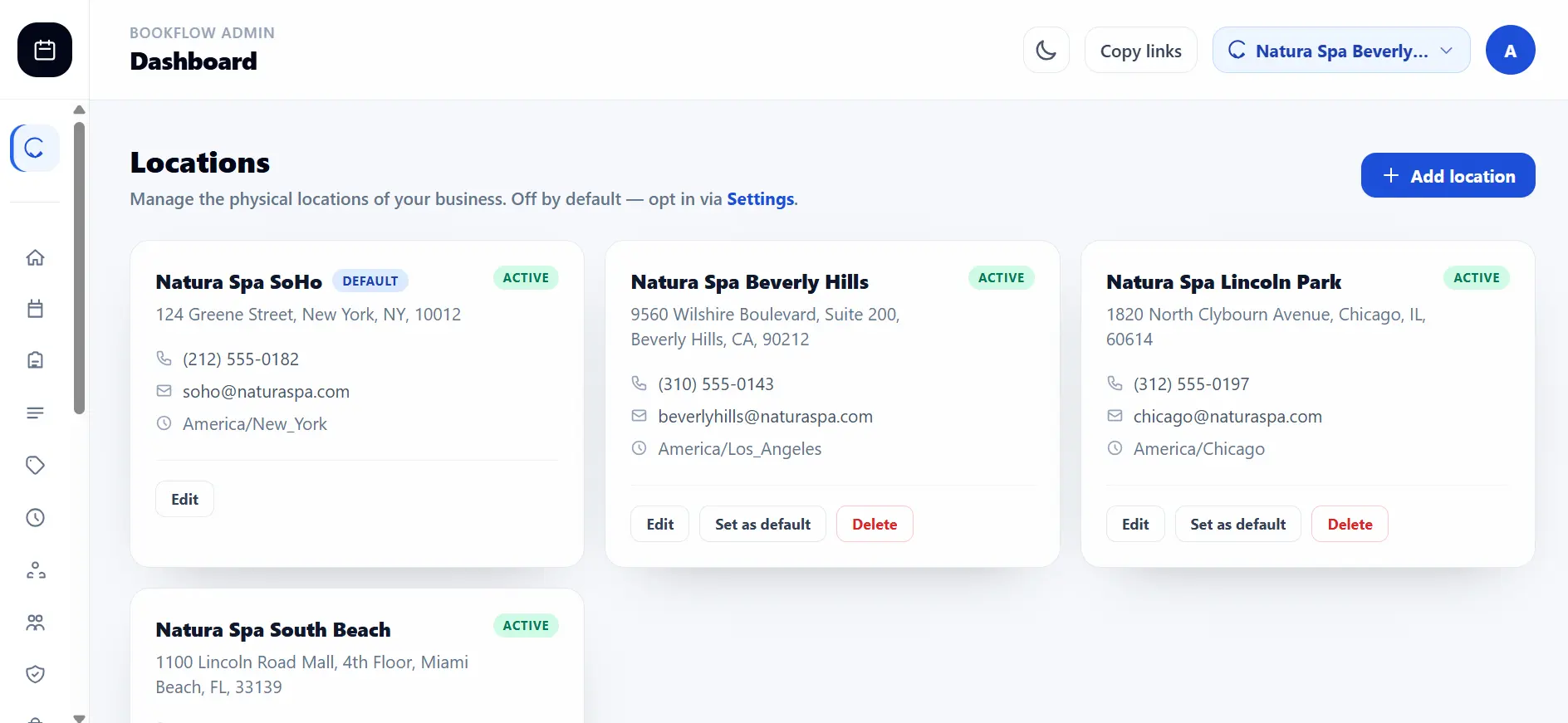Click the ACTIVE badge on SoHo card
This screenshot has height=723, width=1568.
tap(526, 277)
